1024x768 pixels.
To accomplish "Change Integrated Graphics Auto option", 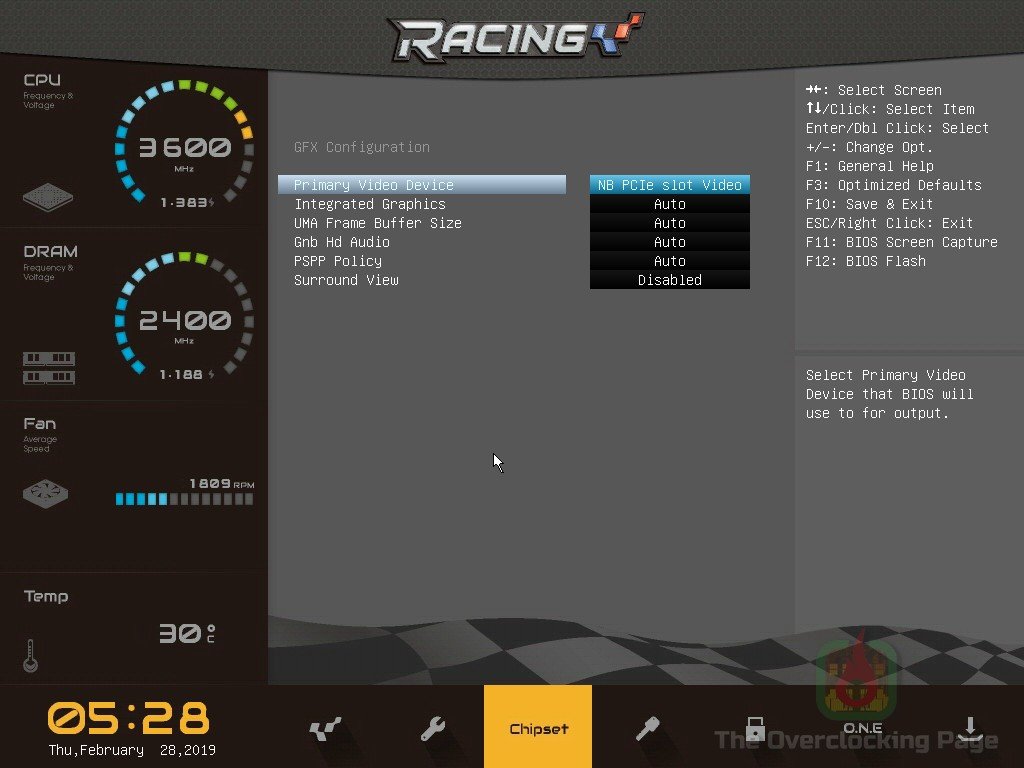I will [669, 204].
